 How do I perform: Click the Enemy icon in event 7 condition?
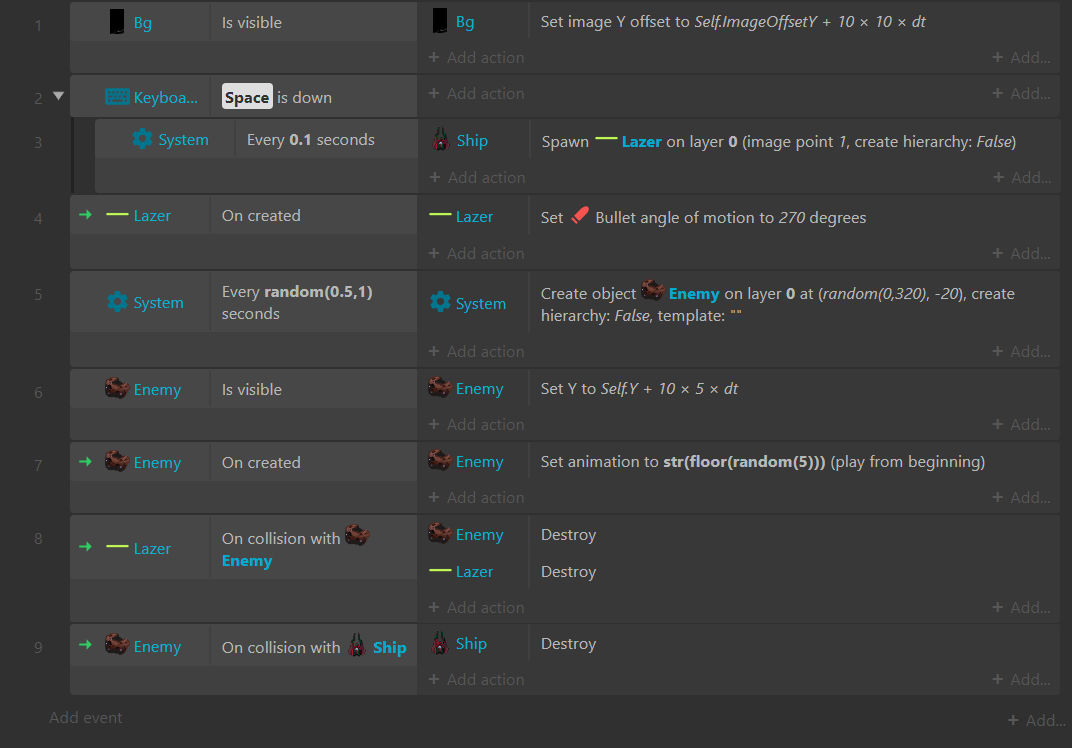pos(117,461)
